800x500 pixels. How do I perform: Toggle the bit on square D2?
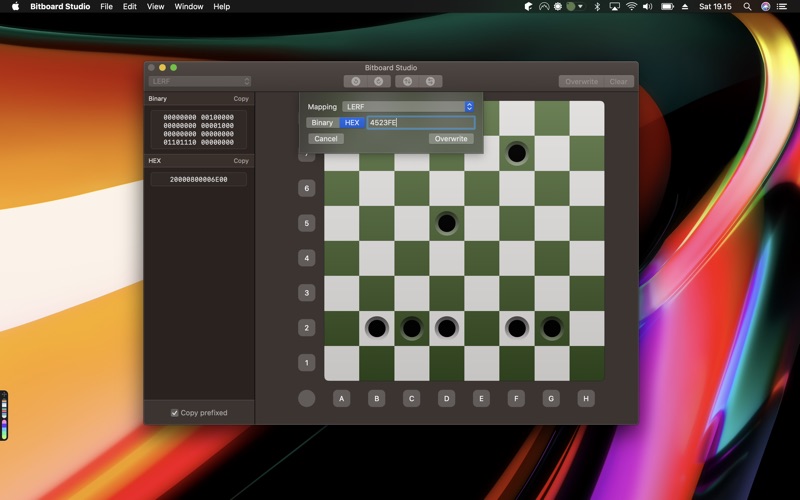click(x=447, y=328)
